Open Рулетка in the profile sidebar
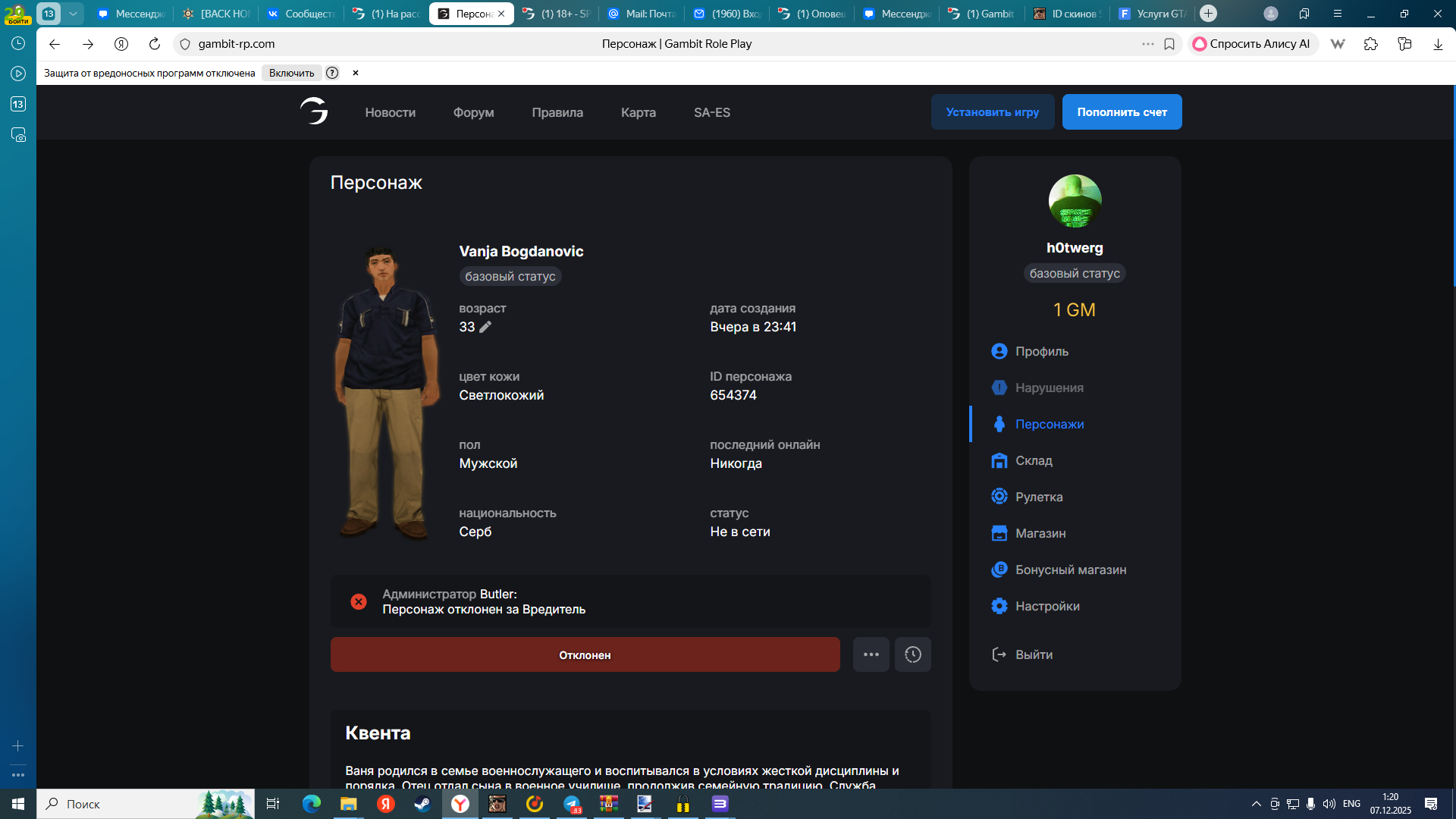Viewport: 1456px width, 819px height. 1038,497
